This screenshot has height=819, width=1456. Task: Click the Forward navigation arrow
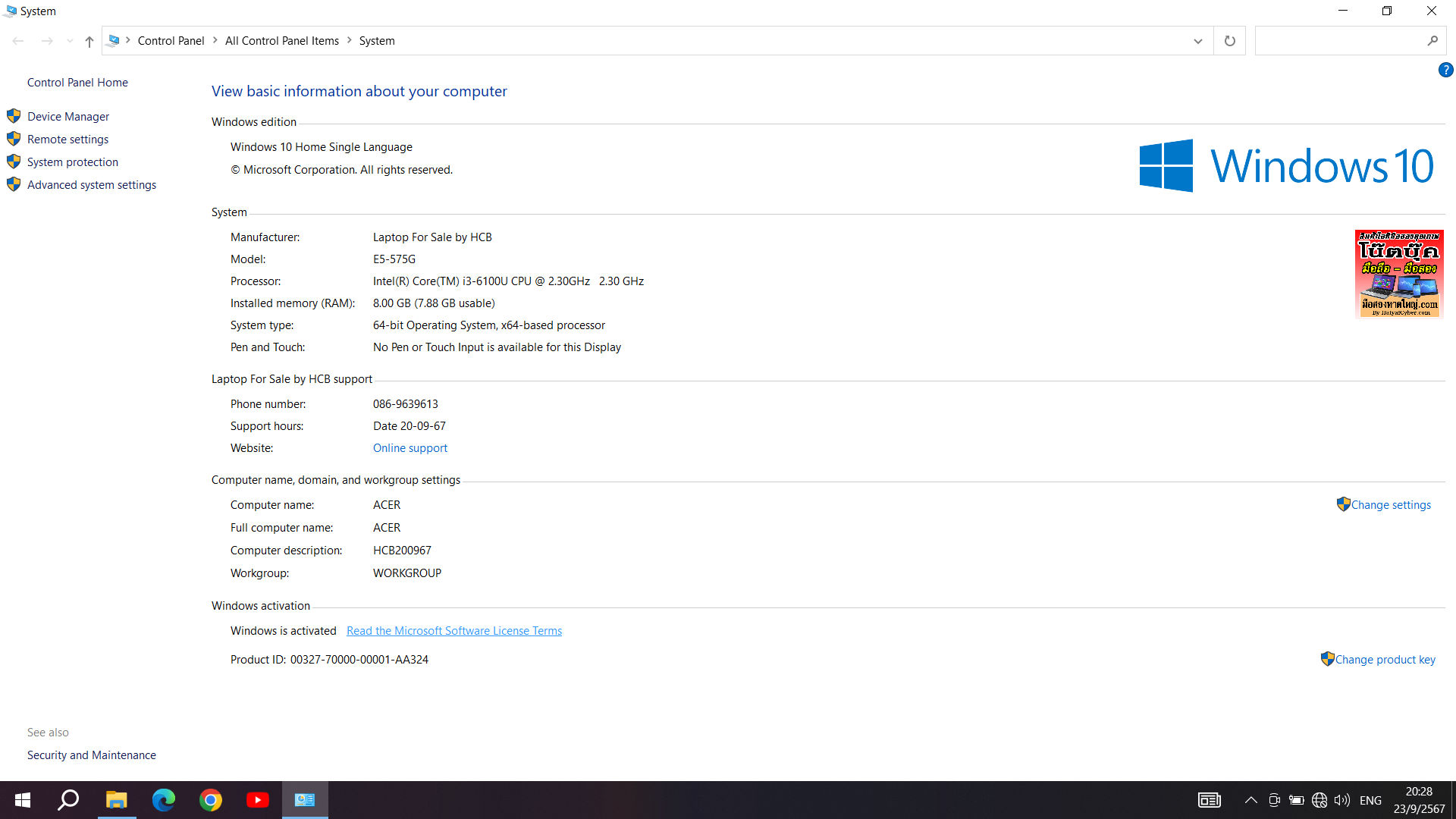point(47,41)
